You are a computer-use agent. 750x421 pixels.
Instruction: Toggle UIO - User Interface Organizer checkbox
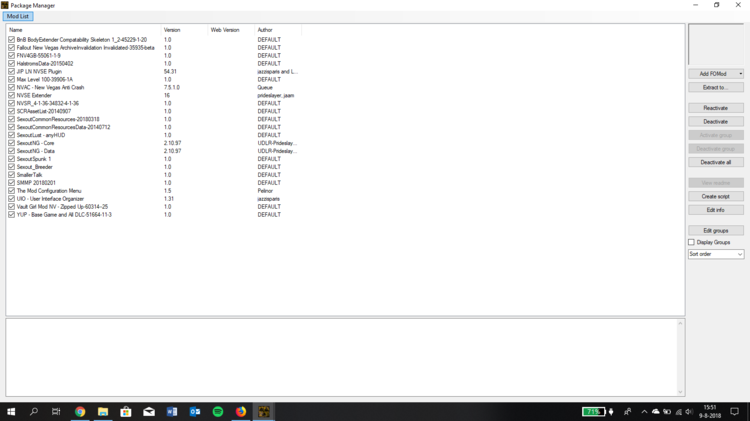coord(11,199)
